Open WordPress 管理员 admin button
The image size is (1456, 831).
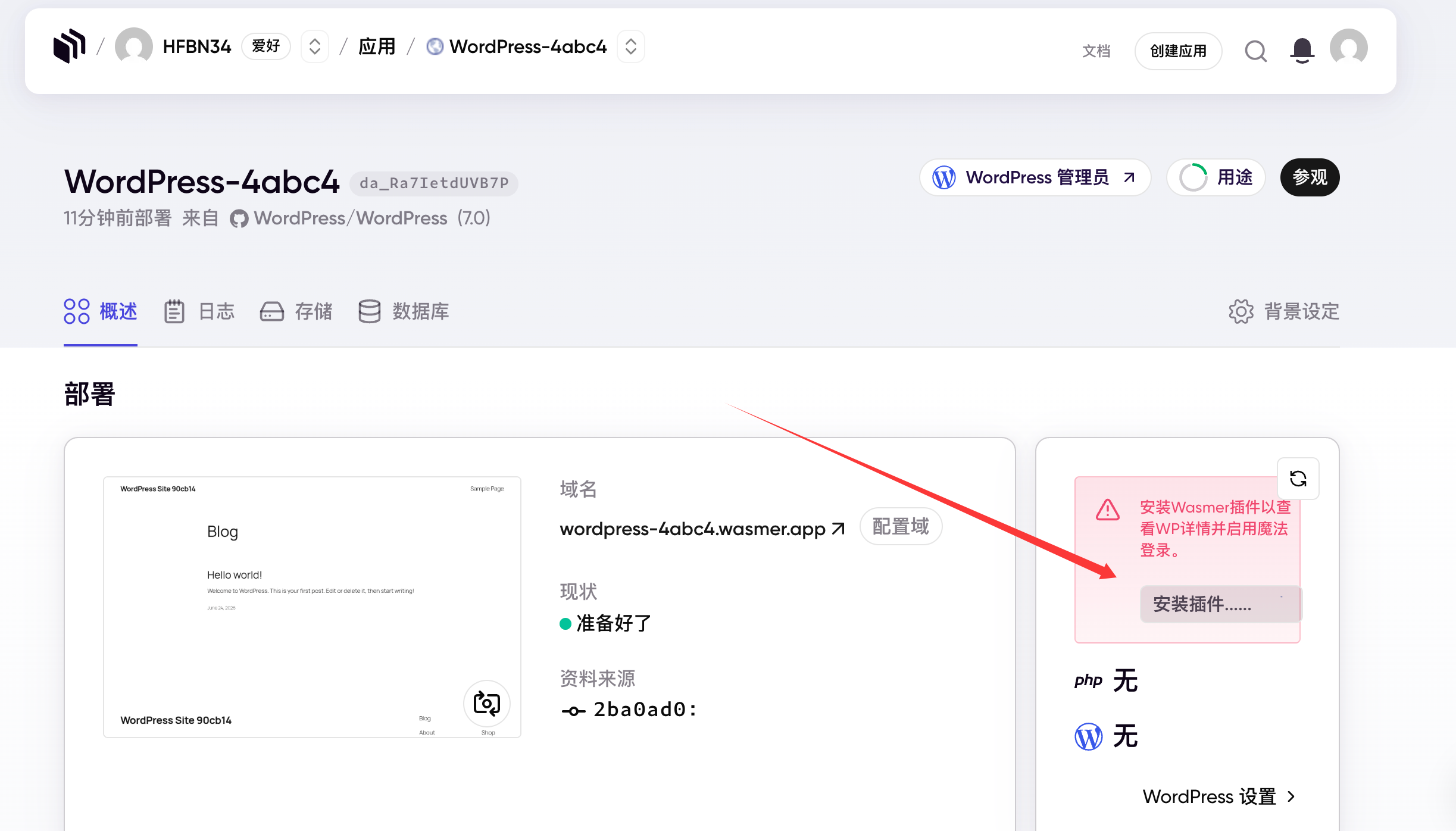(x=1035, y=177)
